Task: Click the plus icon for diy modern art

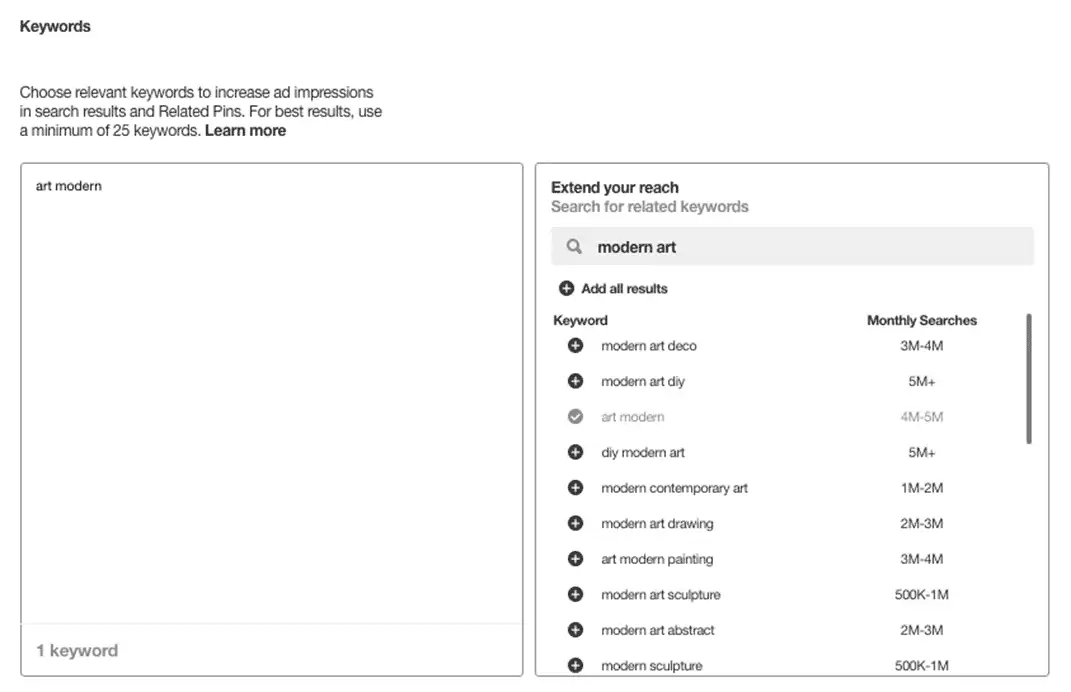Action: point(575,452)
